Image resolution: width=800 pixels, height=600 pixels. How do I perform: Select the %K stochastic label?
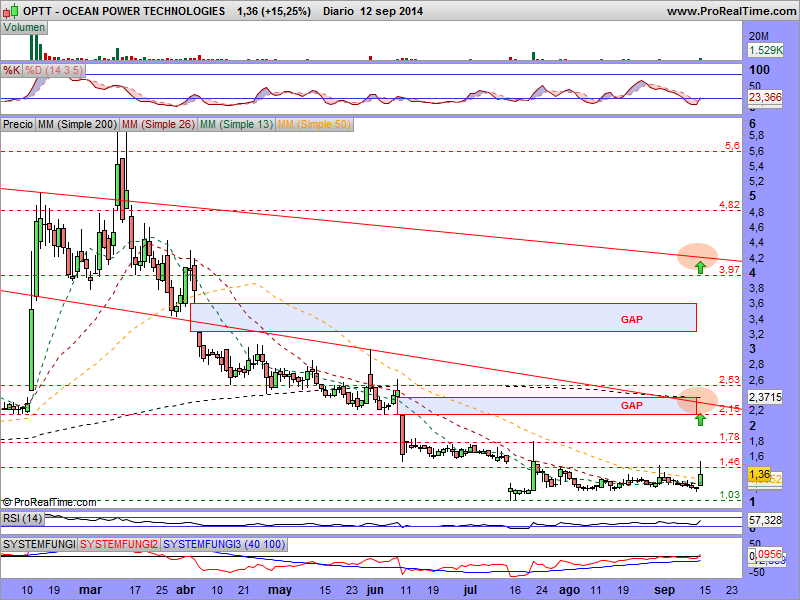11,70
